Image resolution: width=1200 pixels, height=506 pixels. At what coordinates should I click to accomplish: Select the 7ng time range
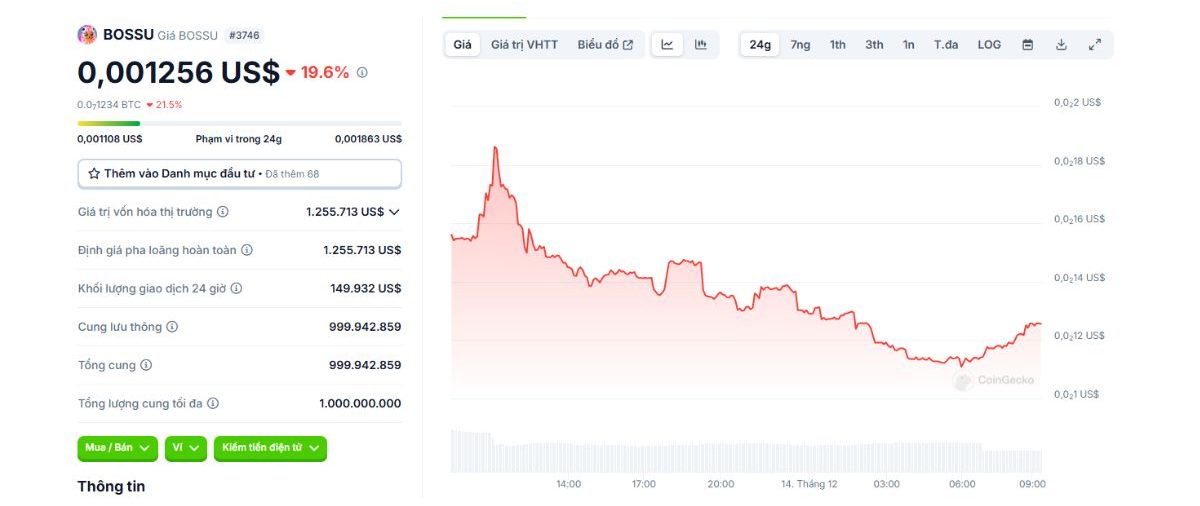tap(800, 45)
